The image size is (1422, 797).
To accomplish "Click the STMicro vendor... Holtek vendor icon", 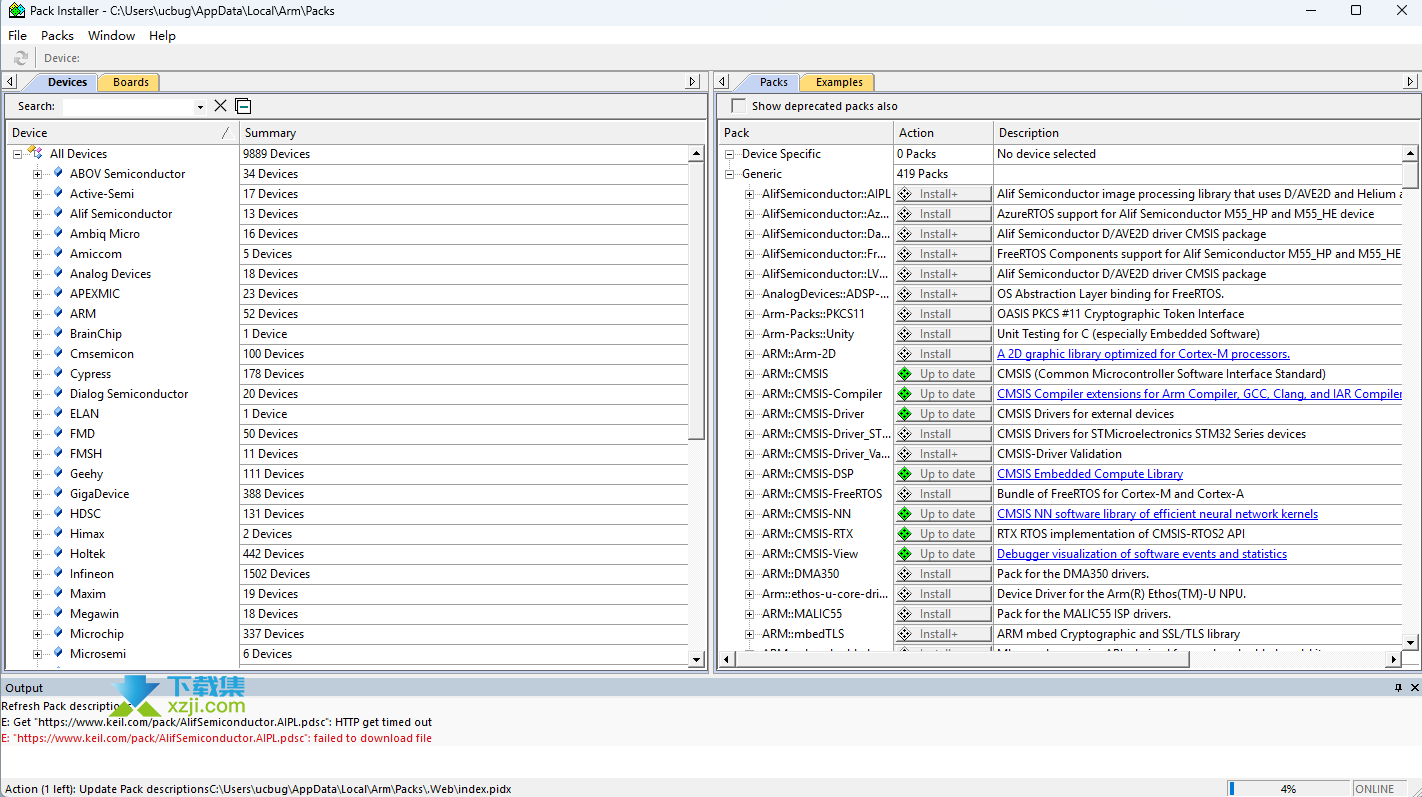I will pos(59,554).
